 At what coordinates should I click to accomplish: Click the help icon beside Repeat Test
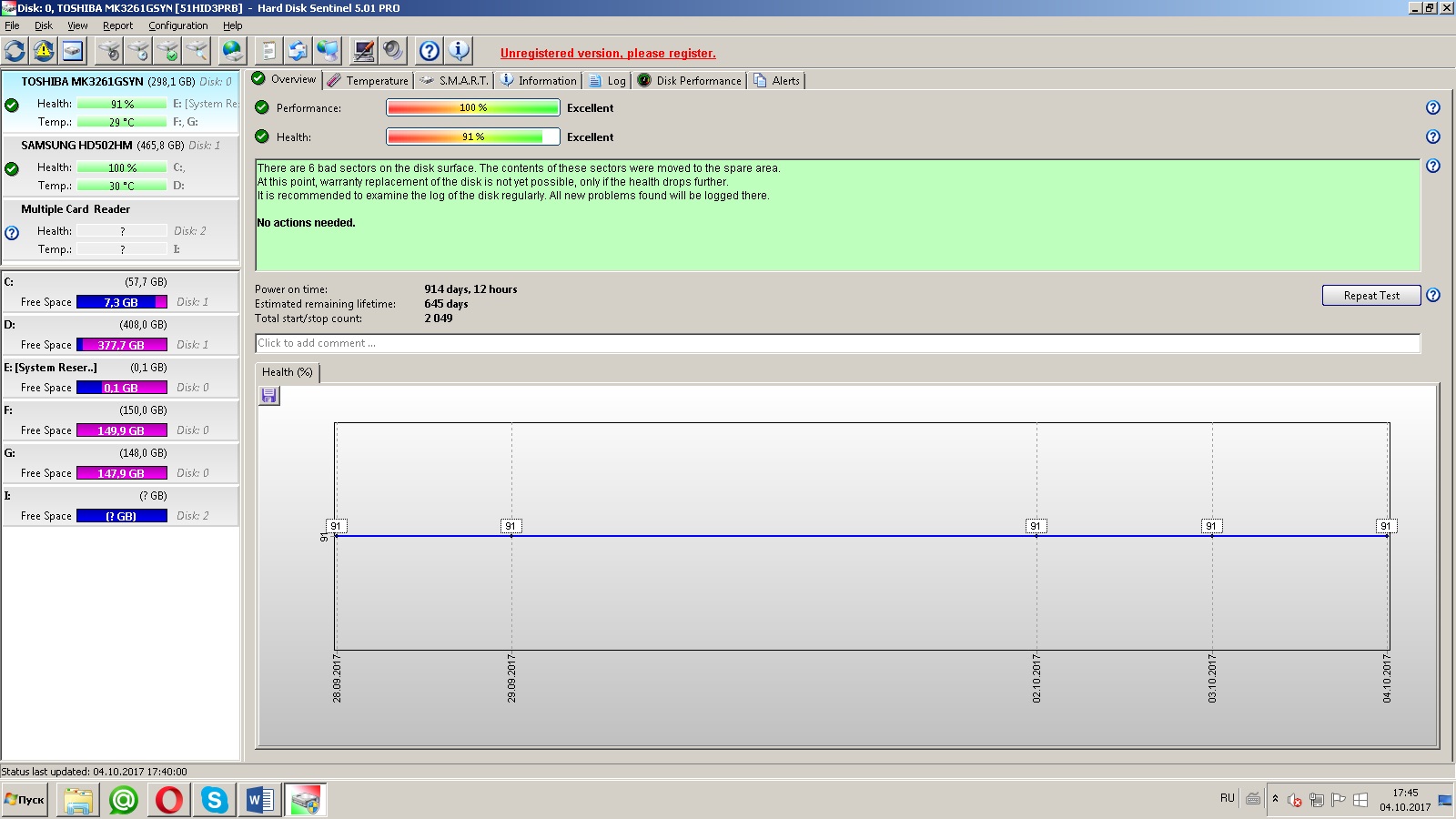tap(1433, 295)
